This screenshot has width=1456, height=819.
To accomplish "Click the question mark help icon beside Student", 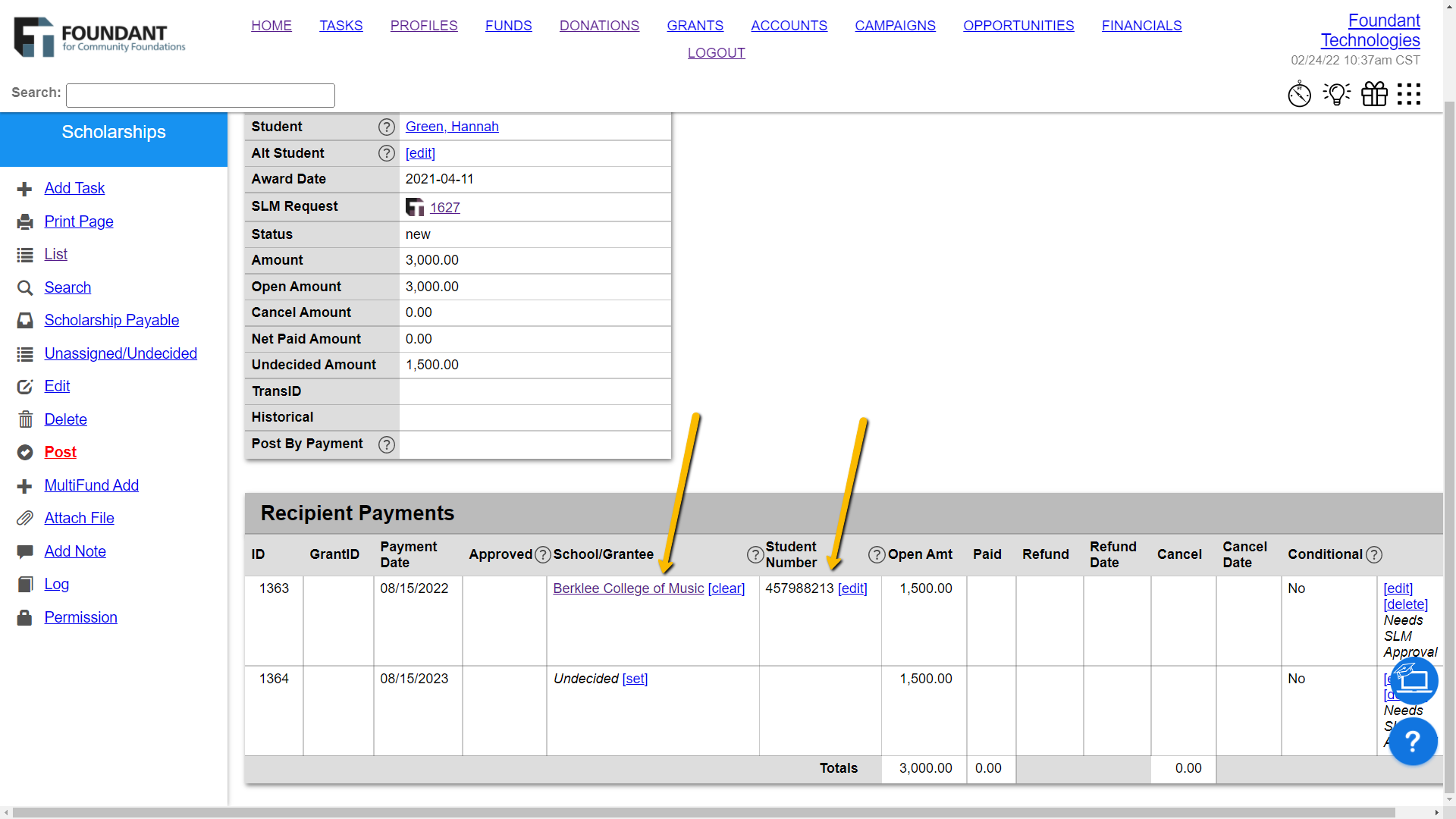I will (387, 127).
